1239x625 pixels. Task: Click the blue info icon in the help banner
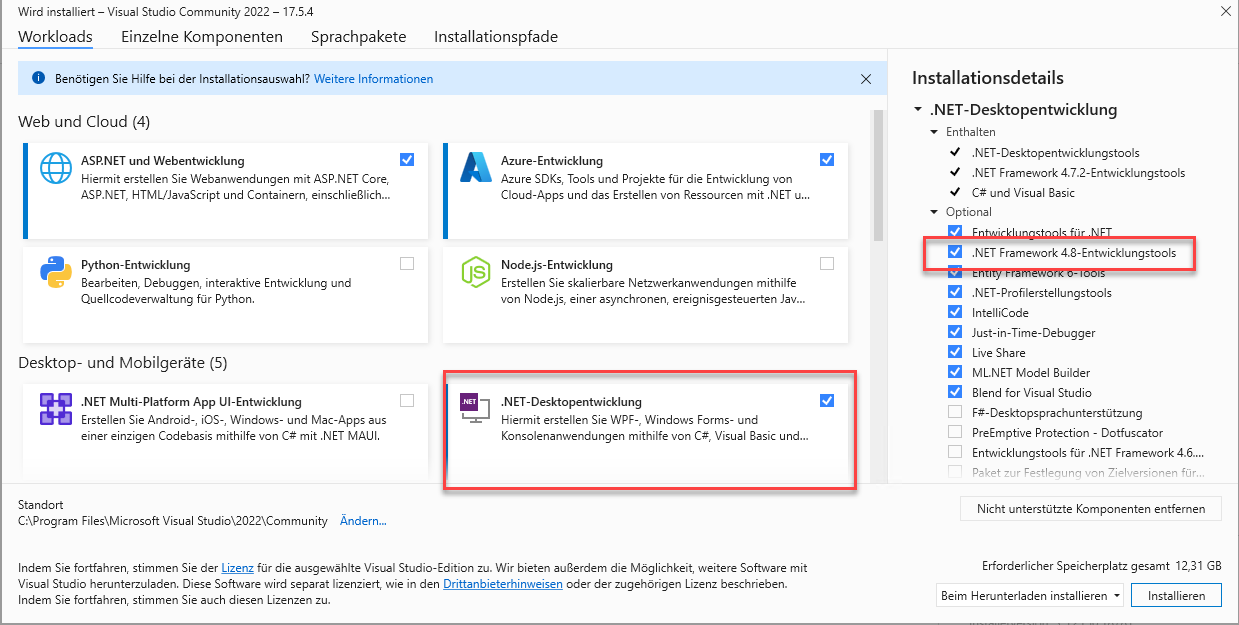point(38,78)
